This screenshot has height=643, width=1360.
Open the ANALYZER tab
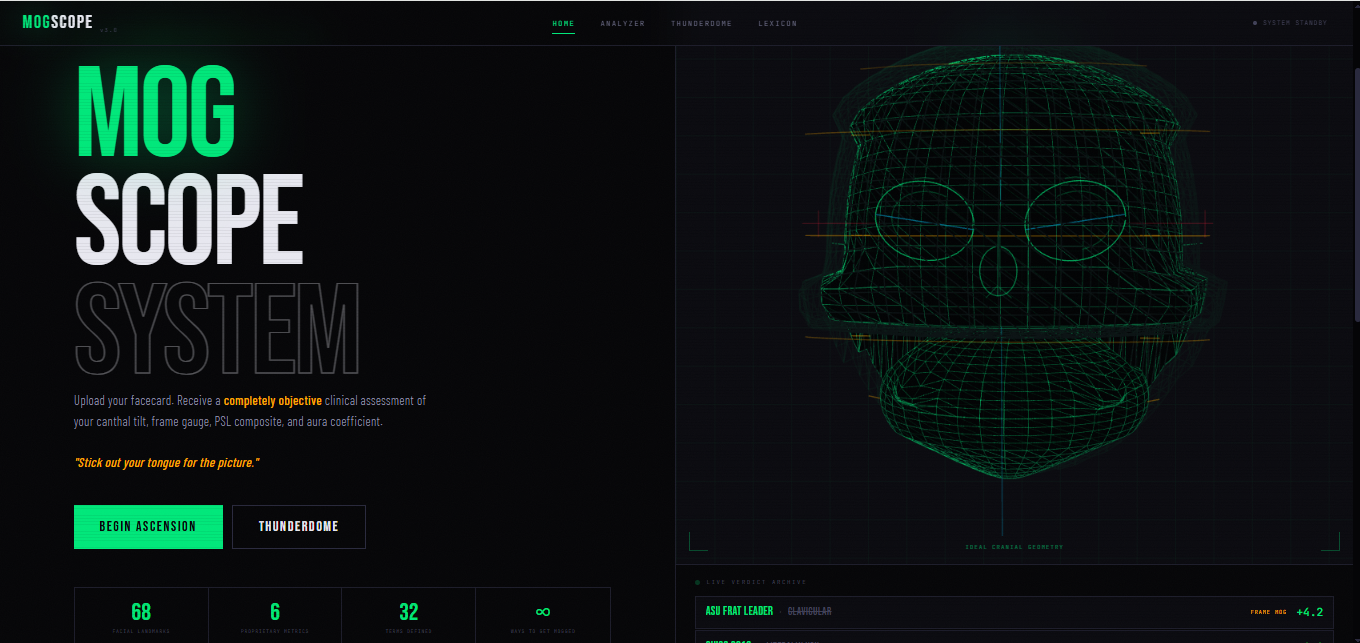point(623,22)
